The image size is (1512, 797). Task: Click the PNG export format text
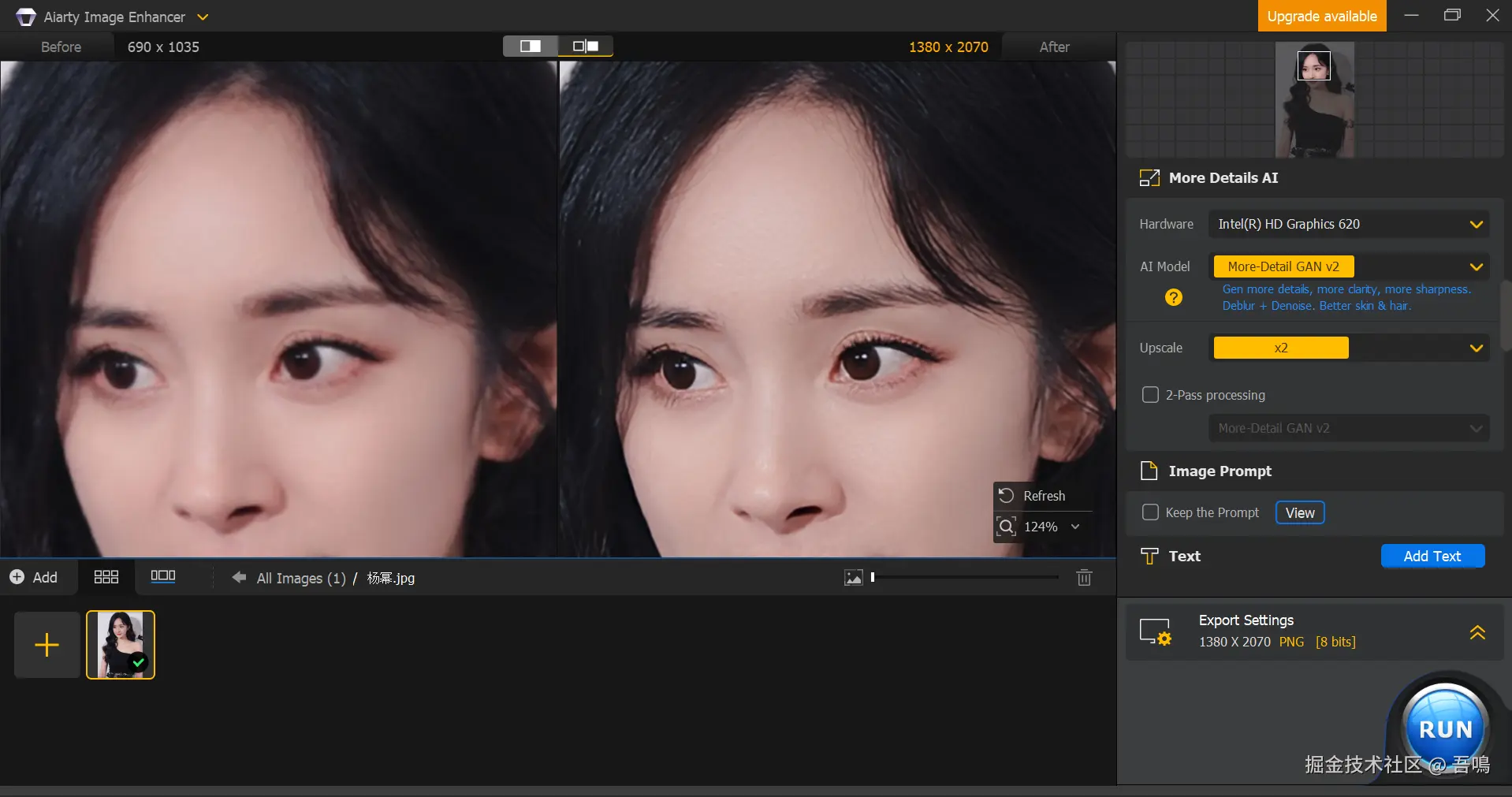[x=1291, y=642]
